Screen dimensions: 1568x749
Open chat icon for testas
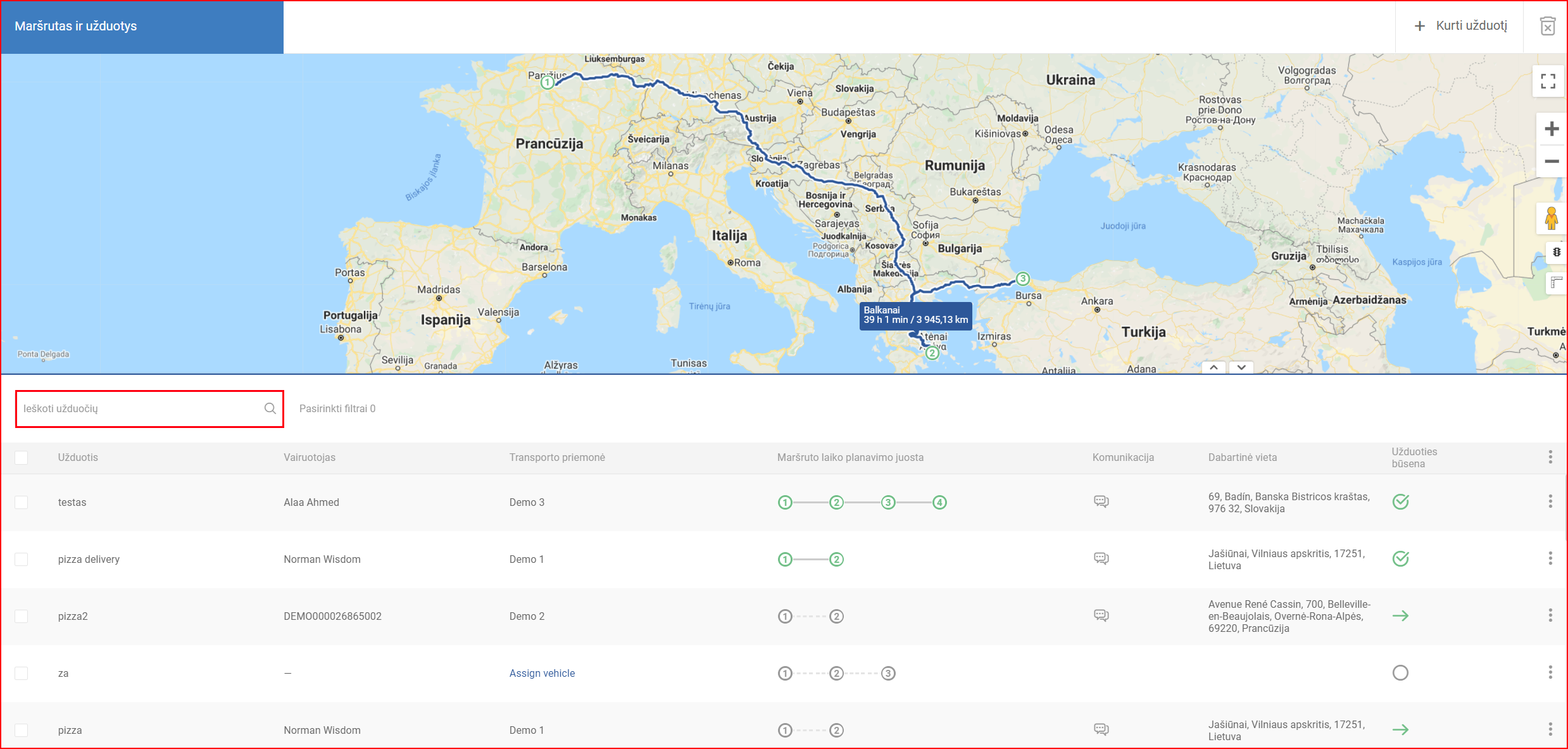point(1101,501)
